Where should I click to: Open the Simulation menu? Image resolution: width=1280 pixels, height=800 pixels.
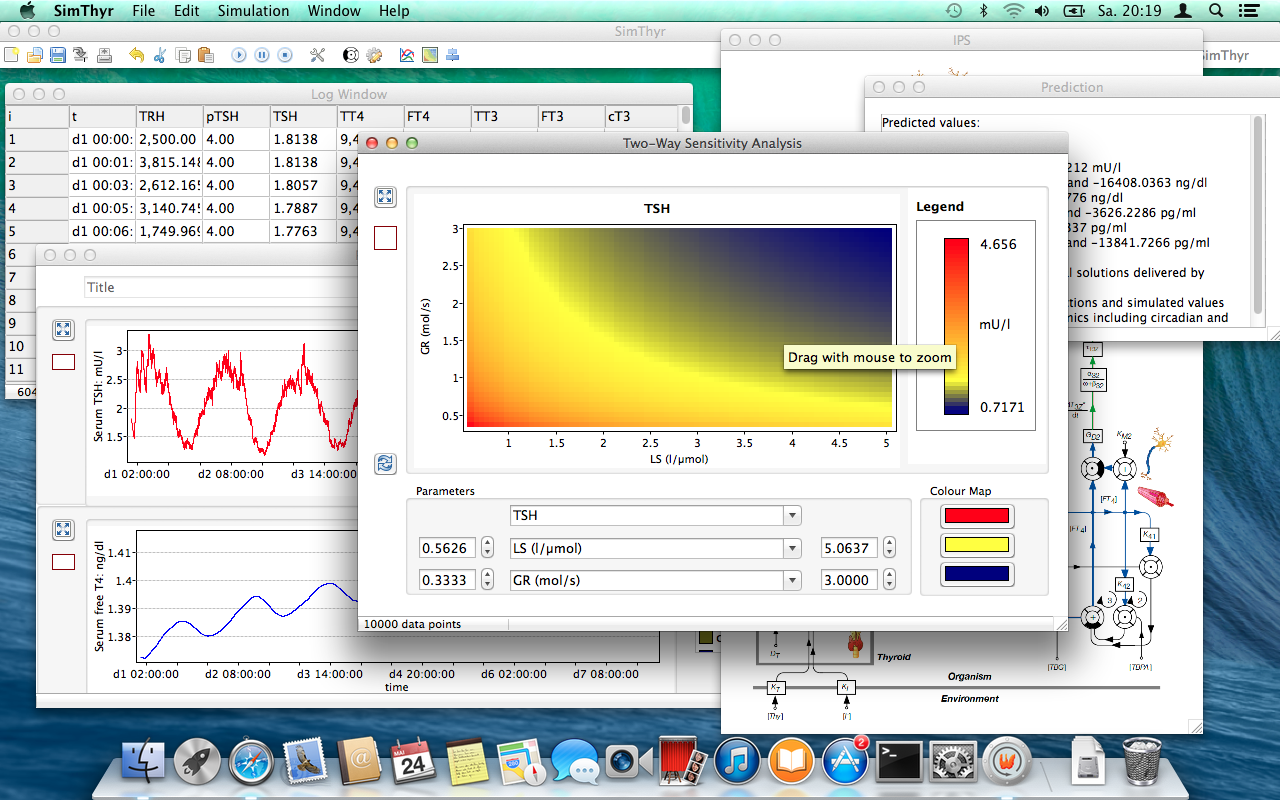[x=253, y=11]
